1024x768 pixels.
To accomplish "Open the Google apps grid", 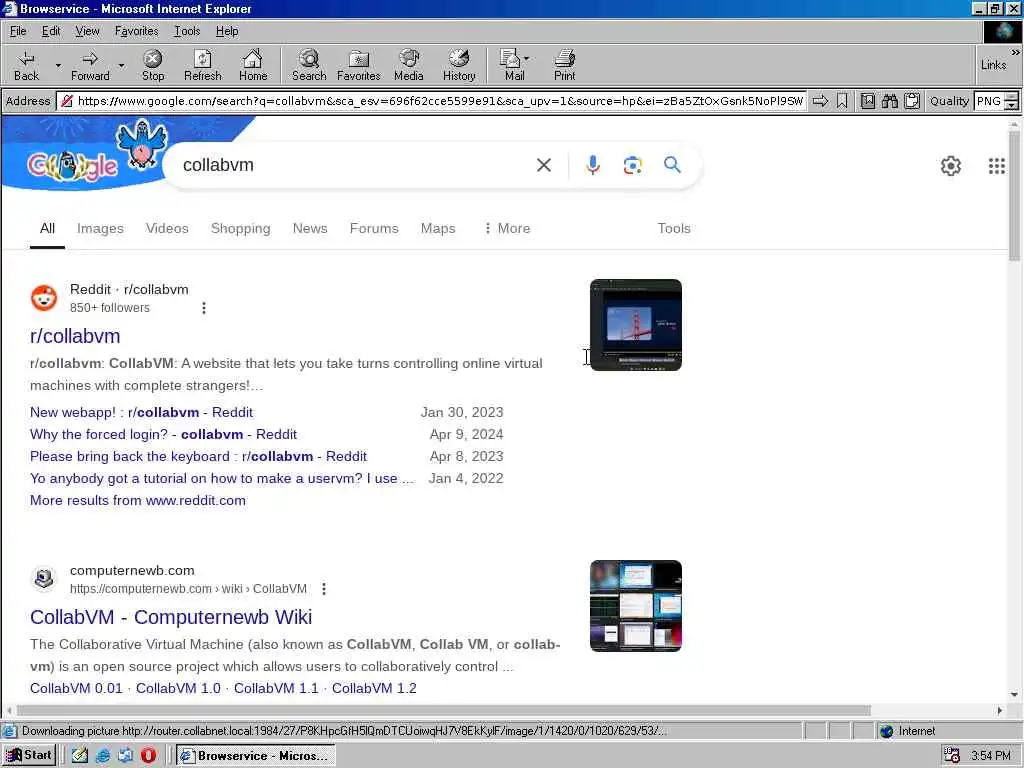I will (997, 166).
